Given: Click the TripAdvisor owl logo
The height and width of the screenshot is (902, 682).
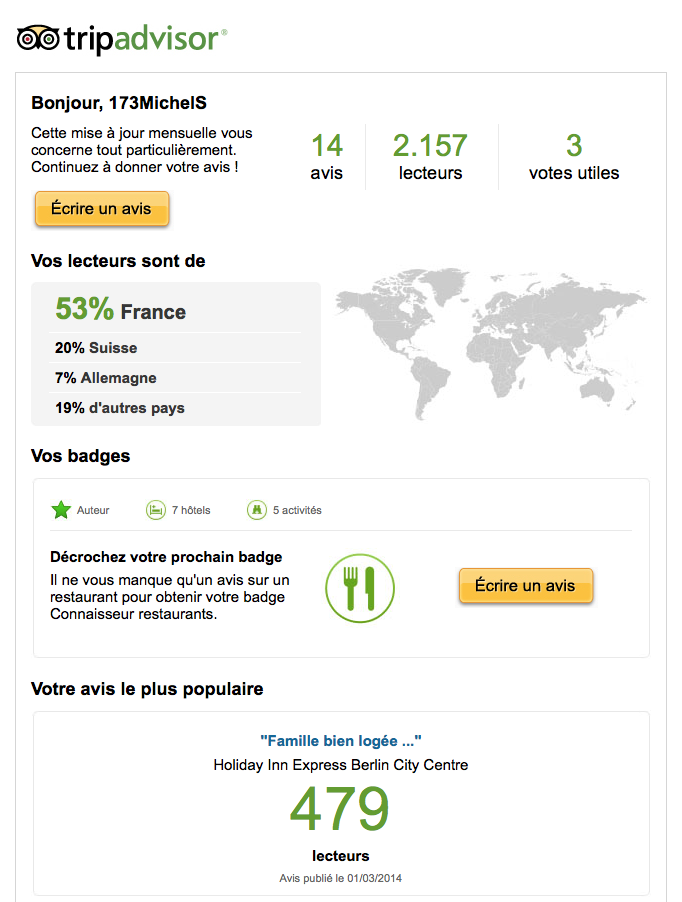Looking at the screenshot, I should pyautogui.click(x=38, y=39).
